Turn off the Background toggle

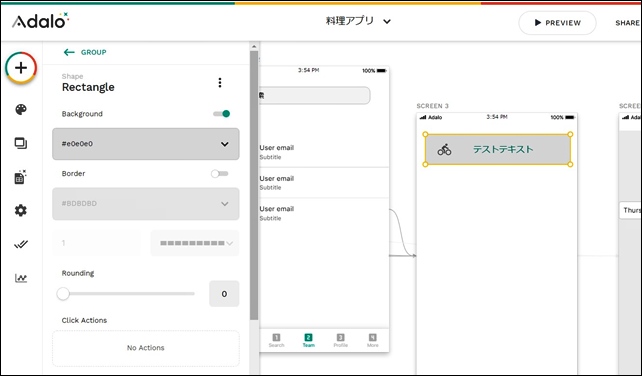222,114
